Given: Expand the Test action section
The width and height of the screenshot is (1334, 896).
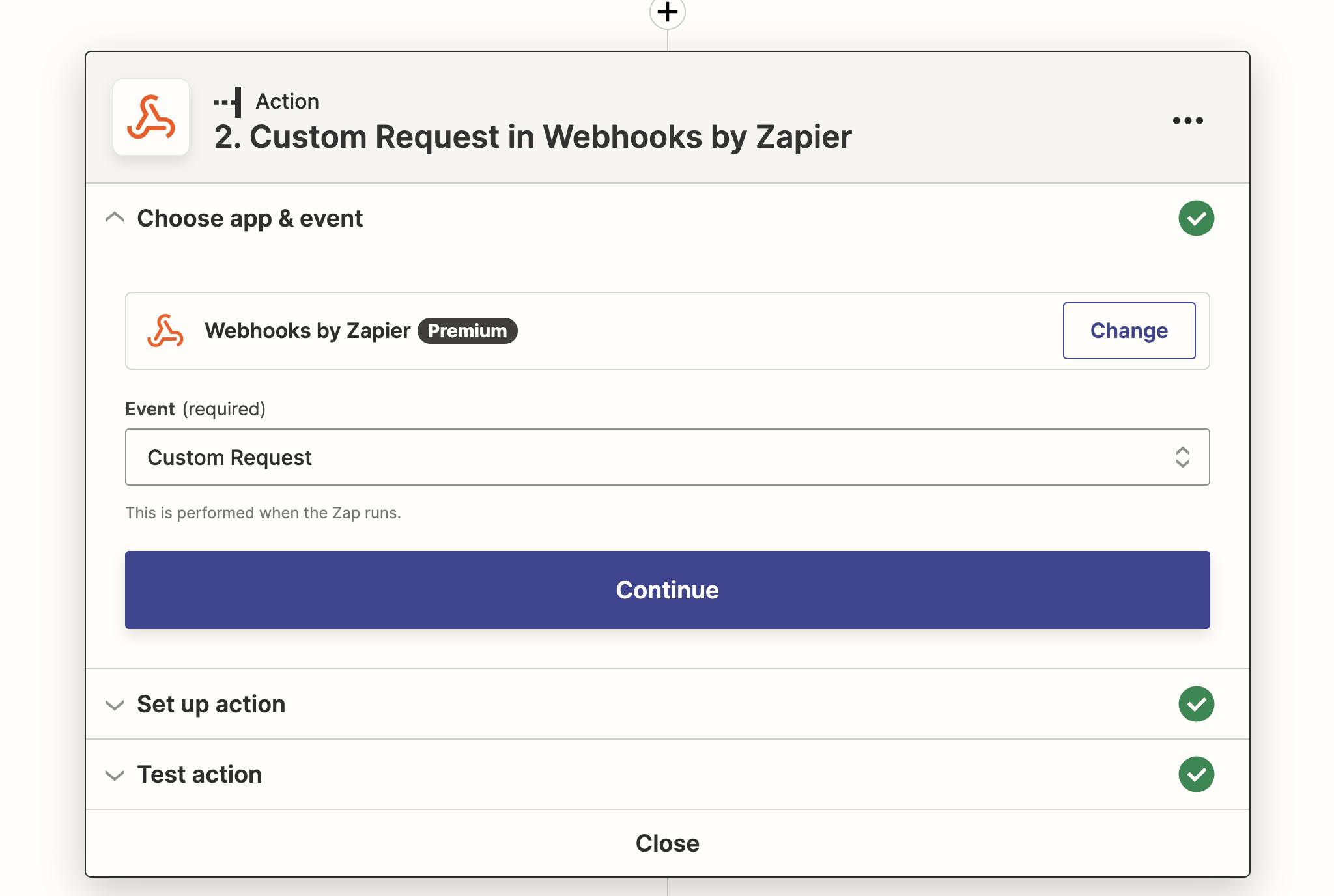Looking at the screenshot, I should pyautogui.click(x=115, y=775).
